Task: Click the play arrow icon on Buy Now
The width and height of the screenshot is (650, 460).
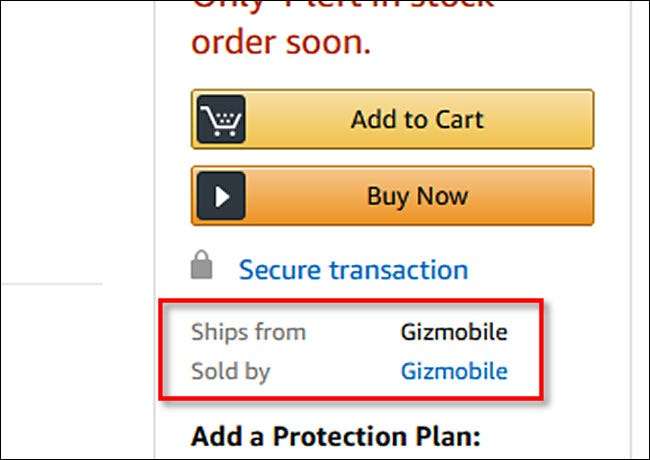Action: [222, 196]
